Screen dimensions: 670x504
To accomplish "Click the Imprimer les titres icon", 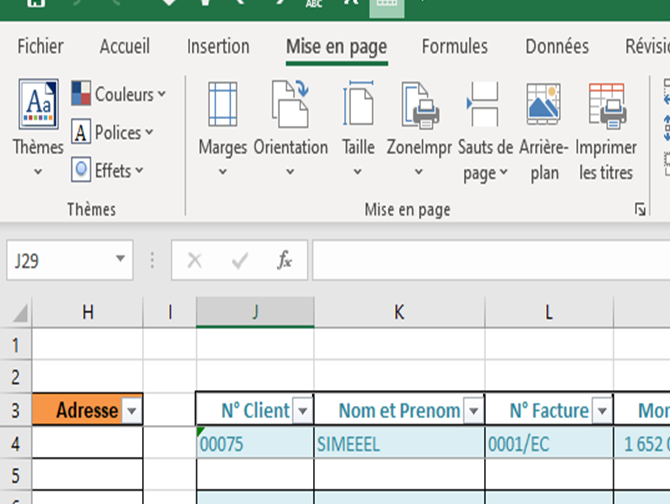I will tap(607, 105).
